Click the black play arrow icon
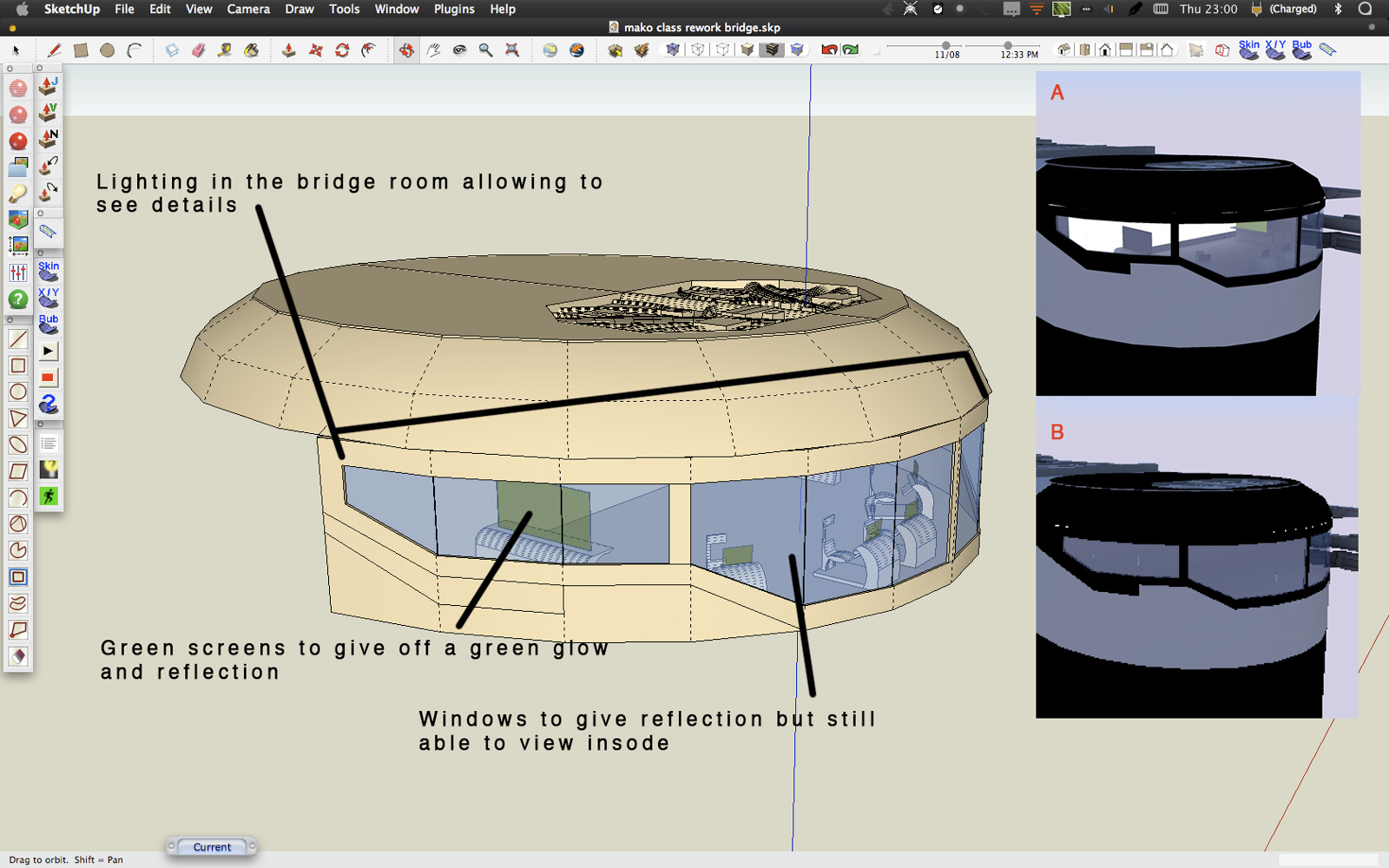The height and width of the screenshot is (868, 1389). click(49, 352)
